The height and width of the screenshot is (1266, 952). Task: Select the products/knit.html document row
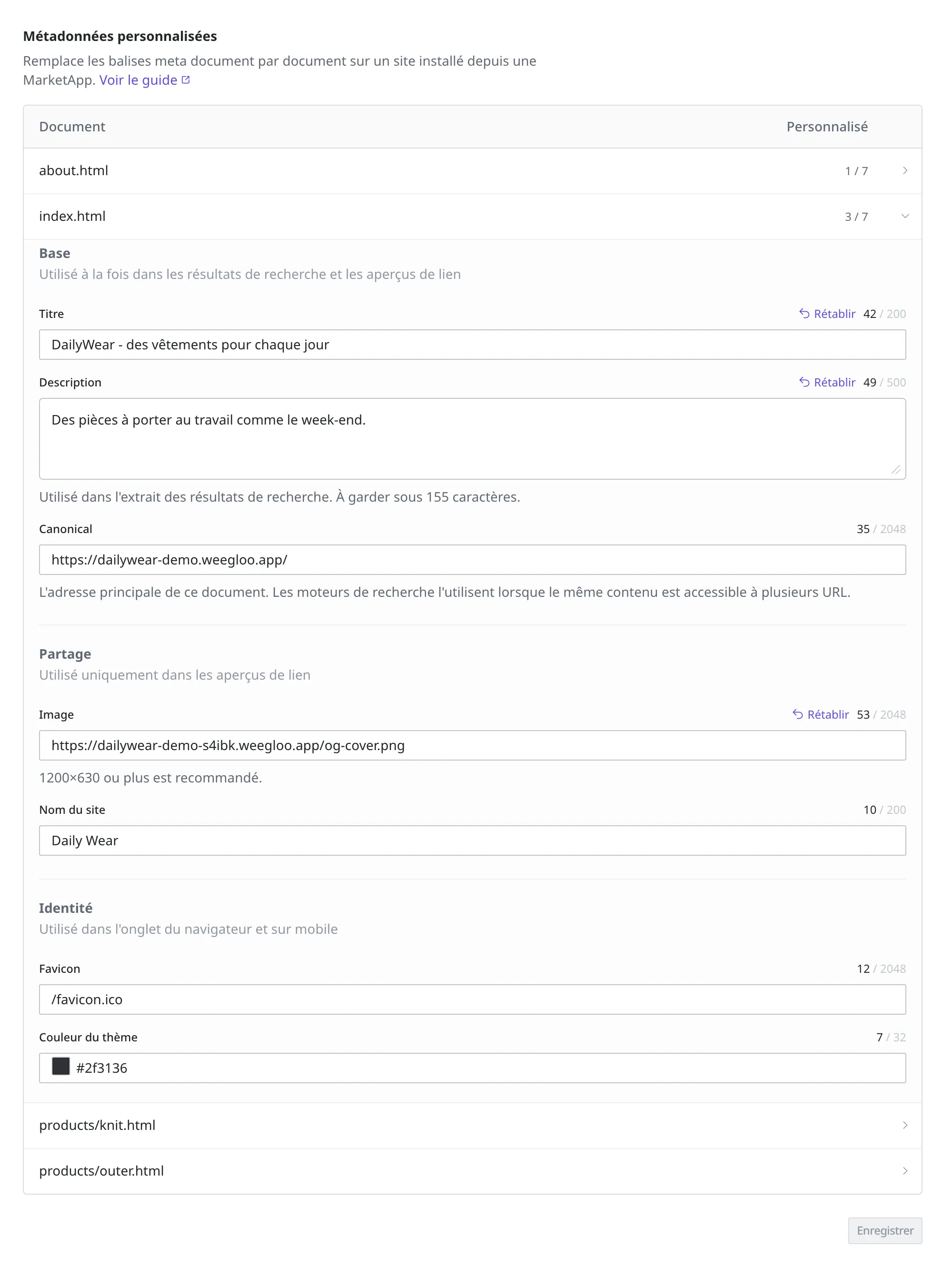pyautogui.click(x=472, y=1125)
